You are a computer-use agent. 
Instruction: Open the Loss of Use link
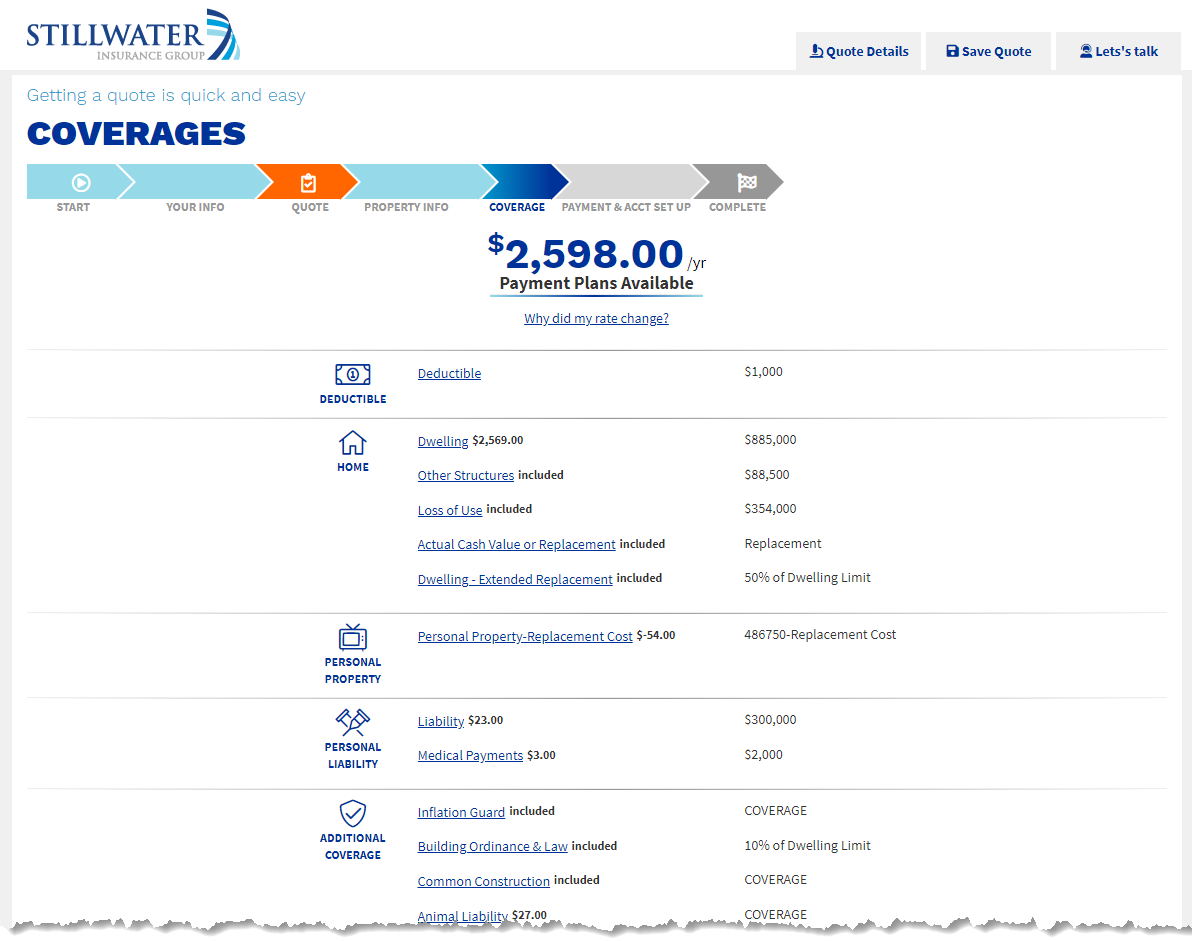click(x=449, y=510)
